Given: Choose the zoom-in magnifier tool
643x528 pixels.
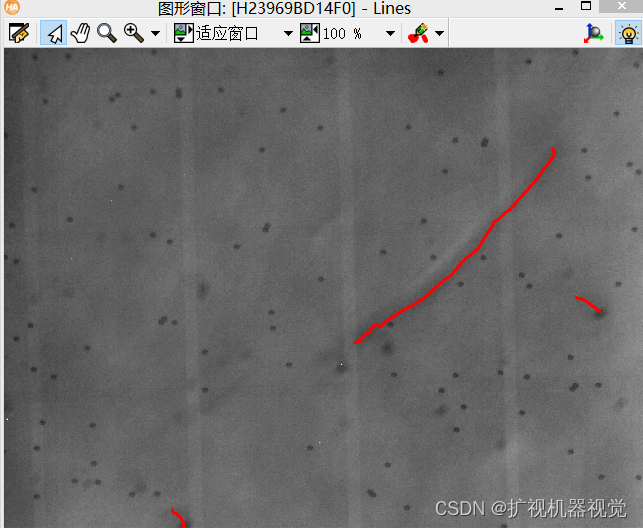Looking at the screenshot, I should coord(134,33).
